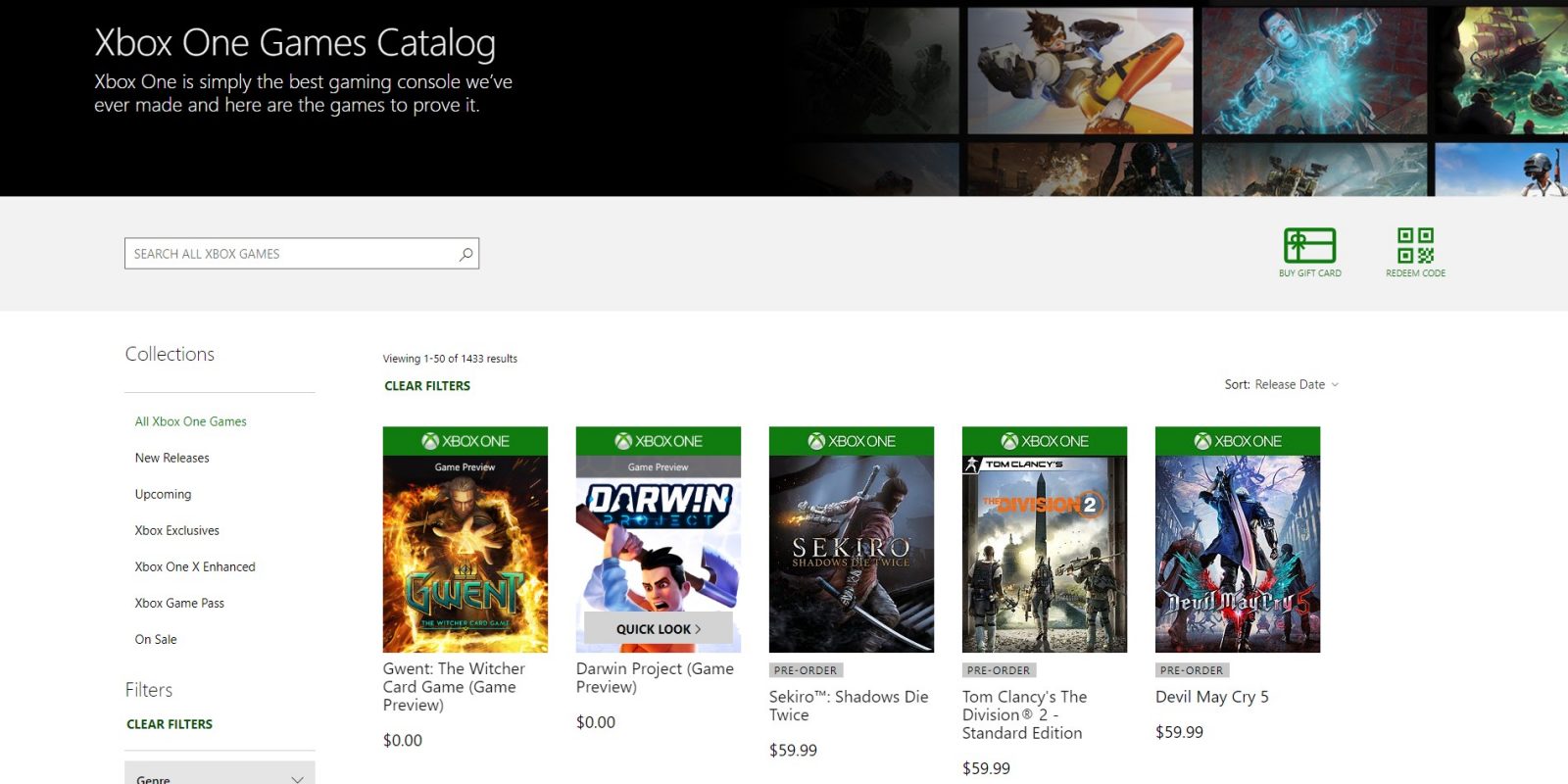Click the Pre-Order badge under Division 2
This screenshot has height=784, width=1568.
tap(999, 670)
